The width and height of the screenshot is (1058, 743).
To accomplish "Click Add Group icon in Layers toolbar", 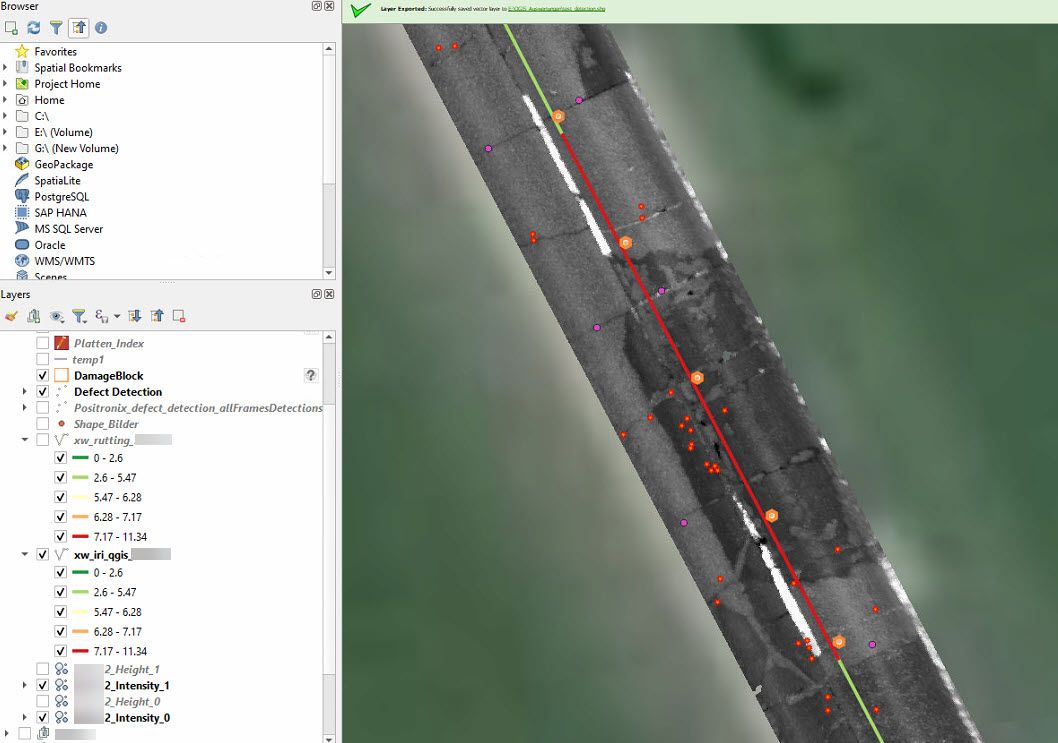I will pyautogui.click(x=34, y=316).
